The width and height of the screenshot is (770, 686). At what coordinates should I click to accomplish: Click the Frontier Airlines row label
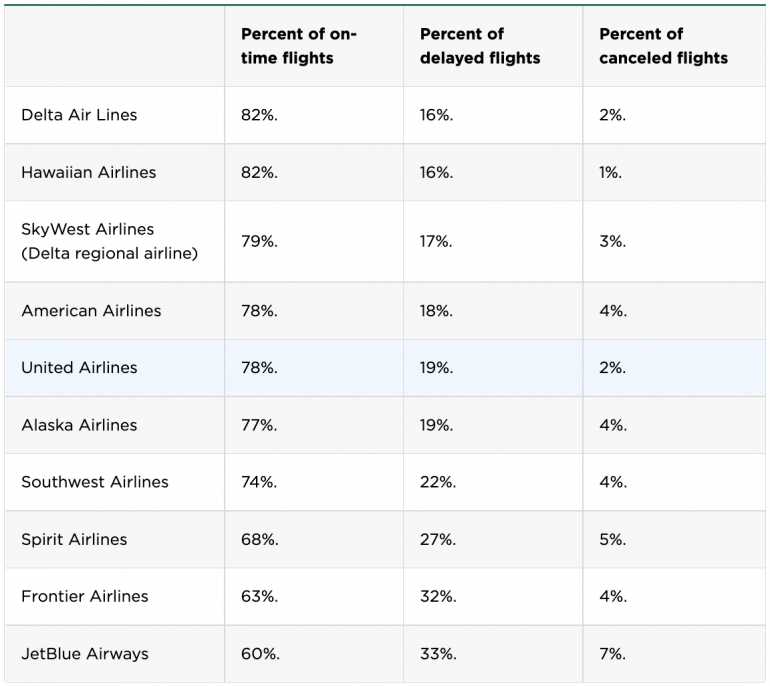(84, 596)
